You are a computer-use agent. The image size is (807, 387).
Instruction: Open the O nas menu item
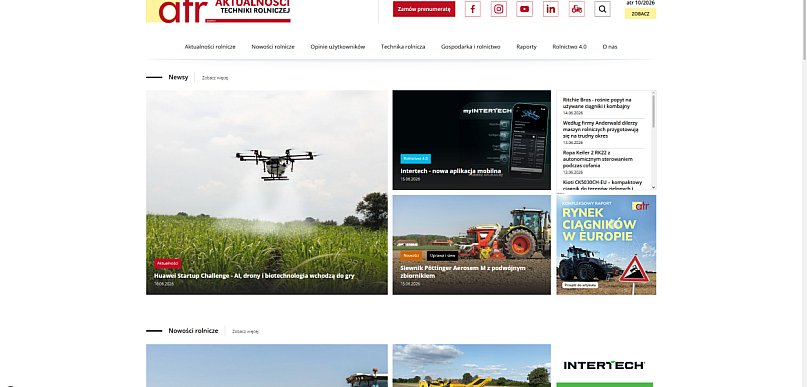[x=610, y=47]
